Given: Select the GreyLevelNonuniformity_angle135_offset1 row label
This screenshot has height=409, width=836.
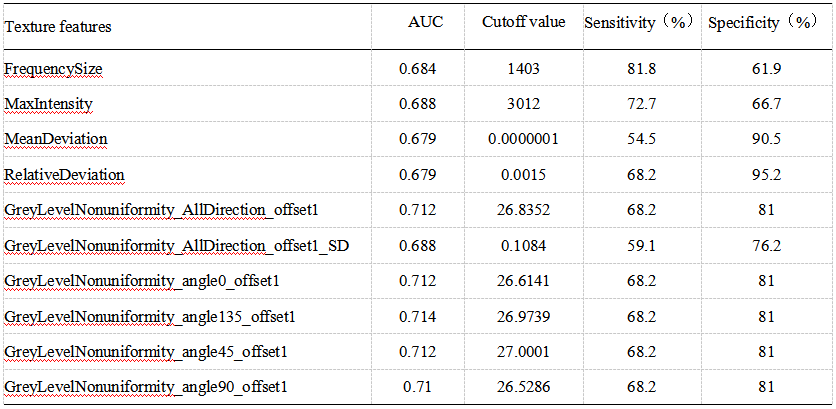Looking at the screenshot, I should (x=150, y=316).
